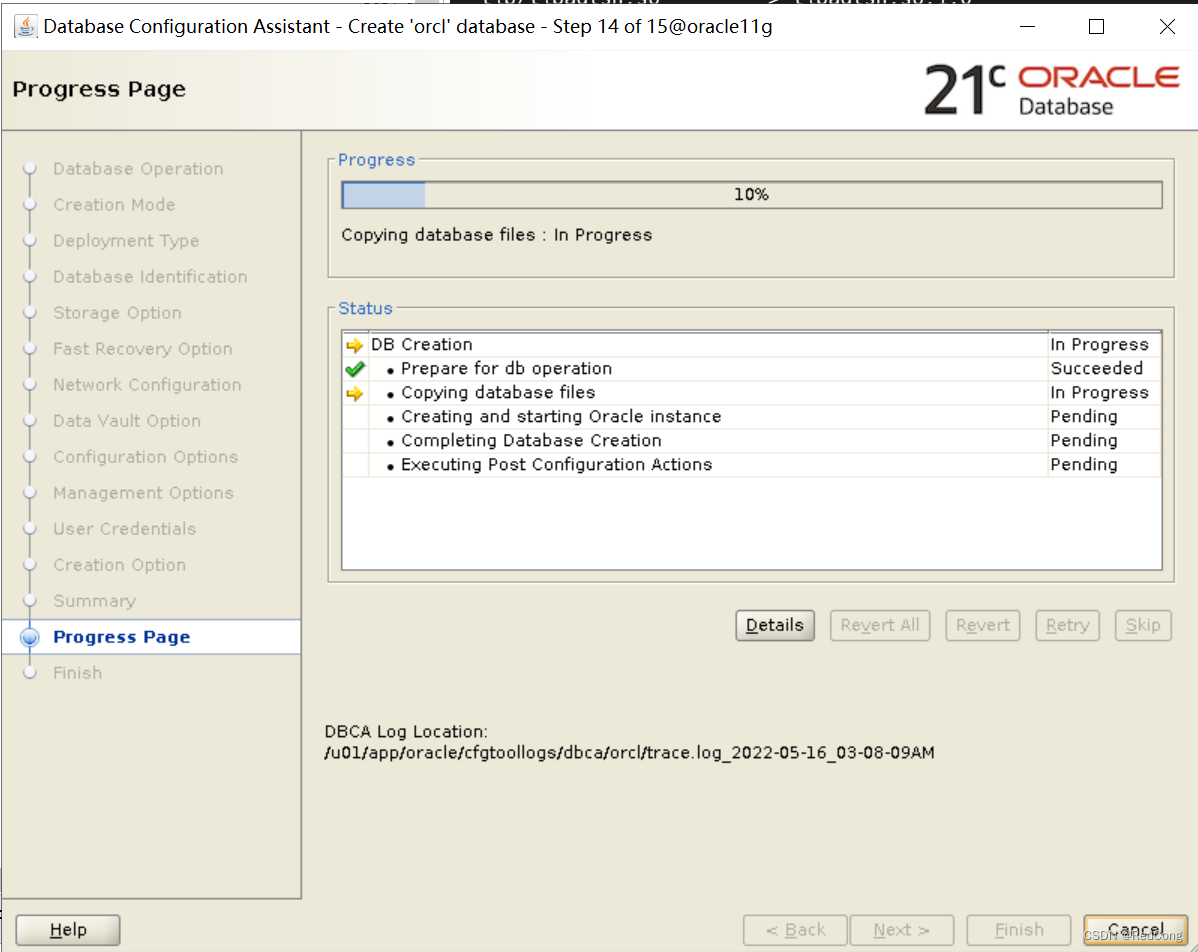This screenshot has height=952, width=1198.
Task: Click the Java icon in the title bar
Action: 26,26
